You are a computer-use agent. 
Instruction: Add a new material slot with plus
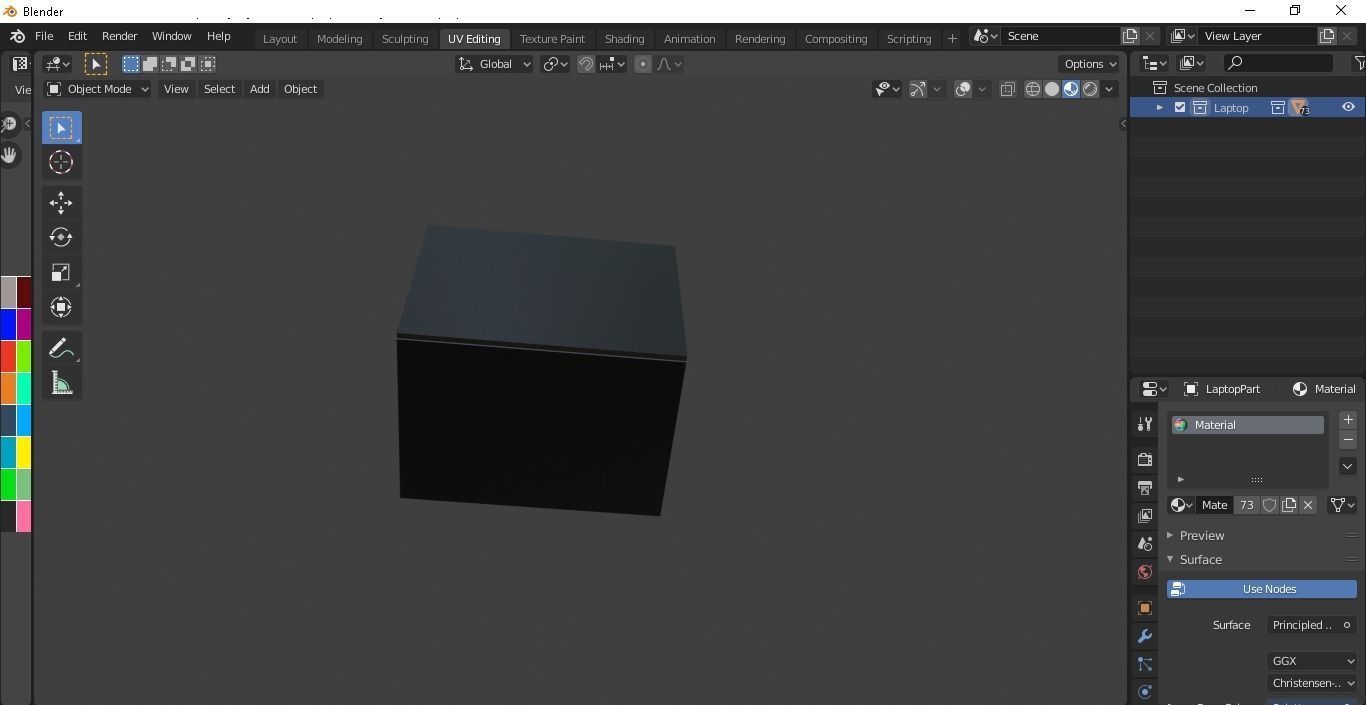click(x=1348, y=420)
